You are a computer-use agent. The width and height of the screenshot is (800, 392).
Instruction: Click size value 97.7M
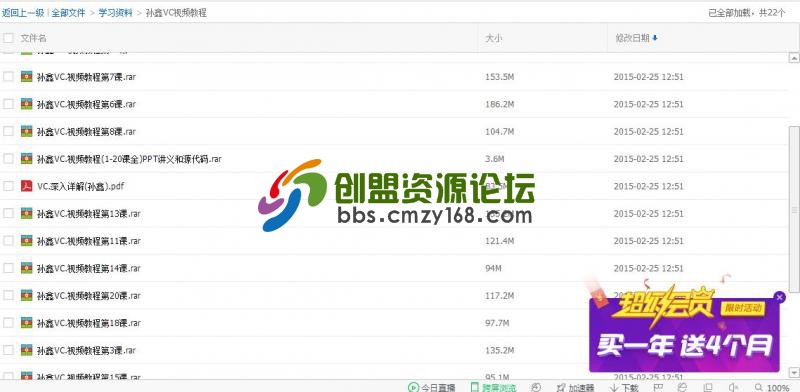(x=497, y=323)
